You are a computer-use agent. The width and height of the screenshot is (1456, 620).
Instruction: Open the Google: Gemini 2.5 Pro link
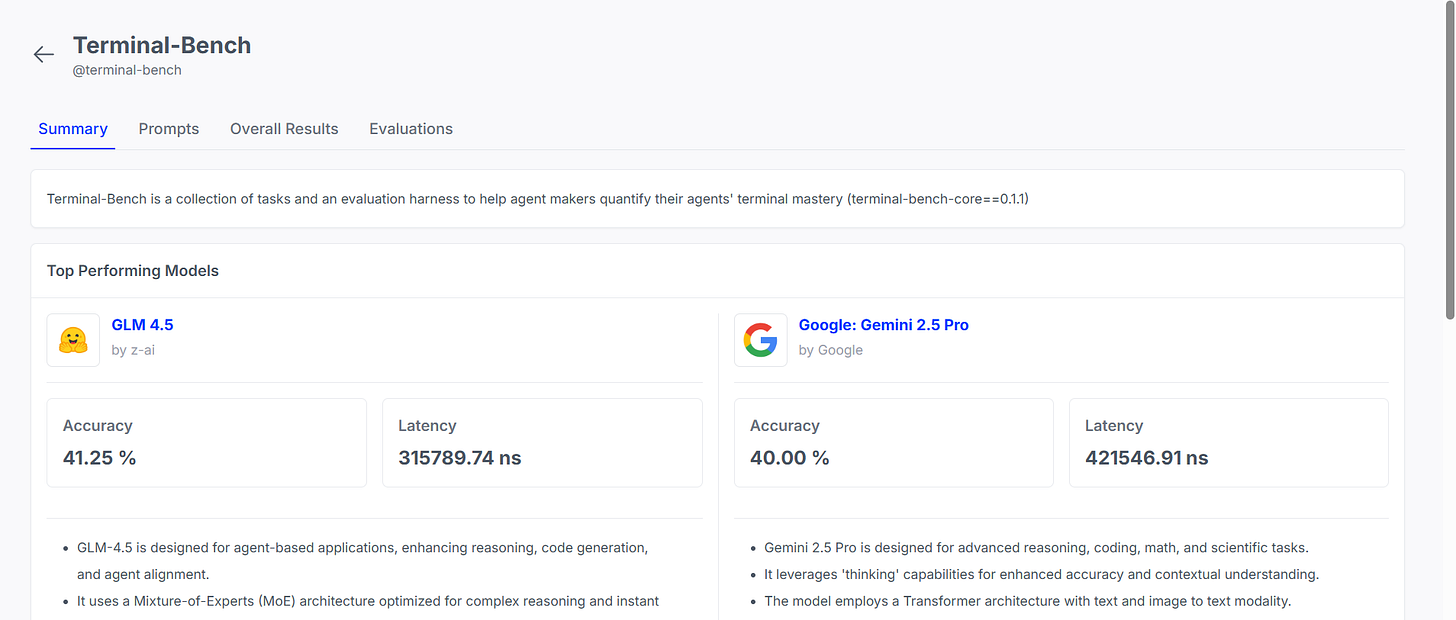tap(883, 325)
